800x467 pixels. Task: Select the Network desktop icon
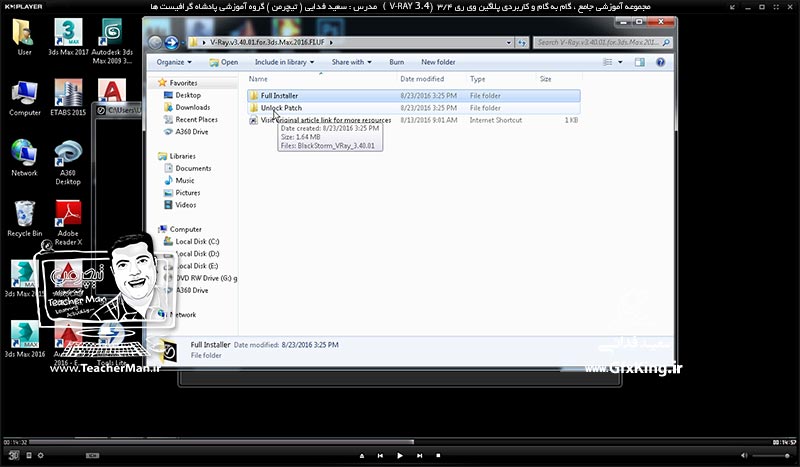pyautogui.click(x=24, y=158)
